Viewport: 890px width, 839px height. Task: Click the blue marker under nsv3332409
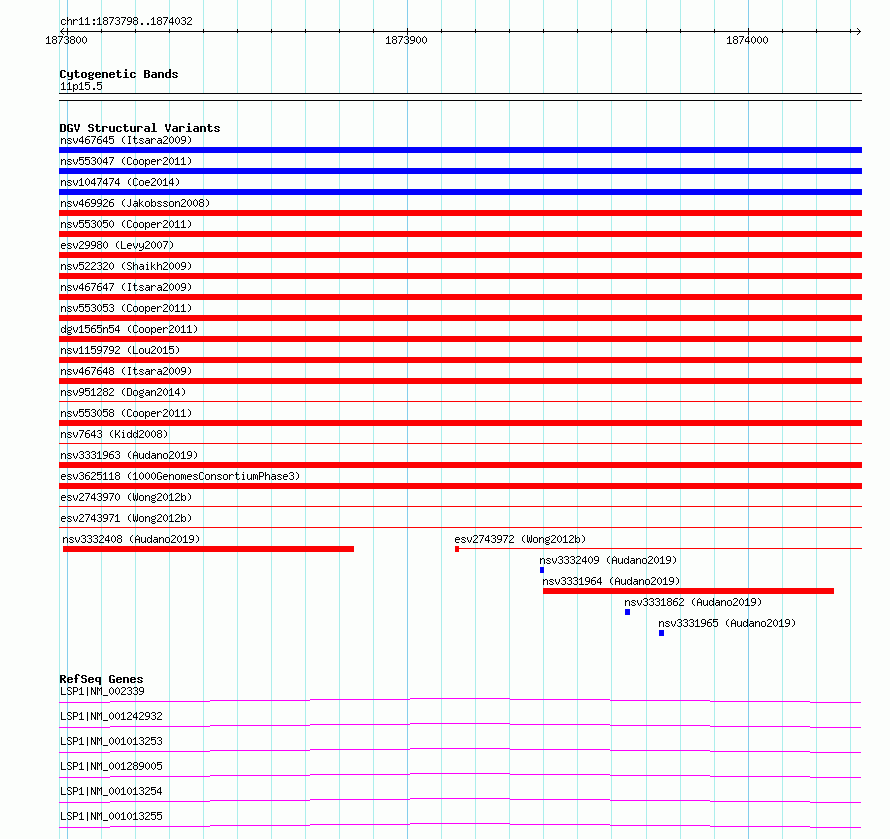542,570
